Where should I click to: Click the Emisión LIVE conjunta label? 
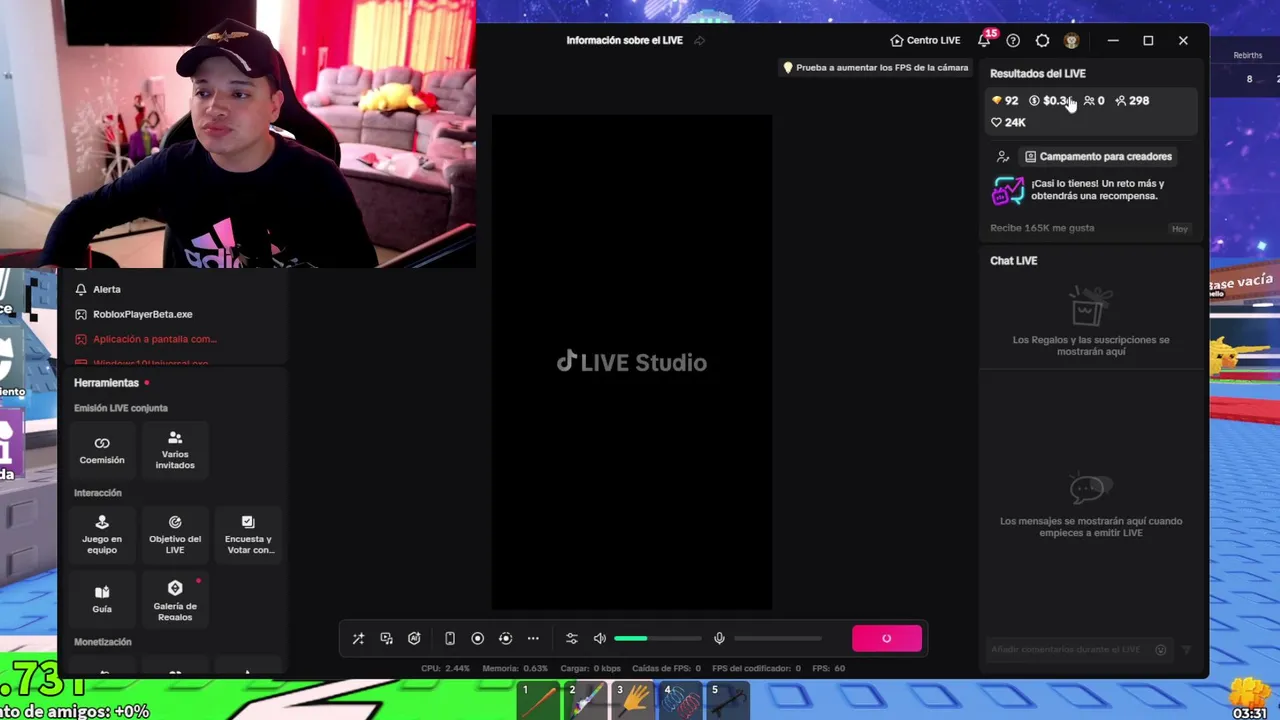[x=121, y=408]
